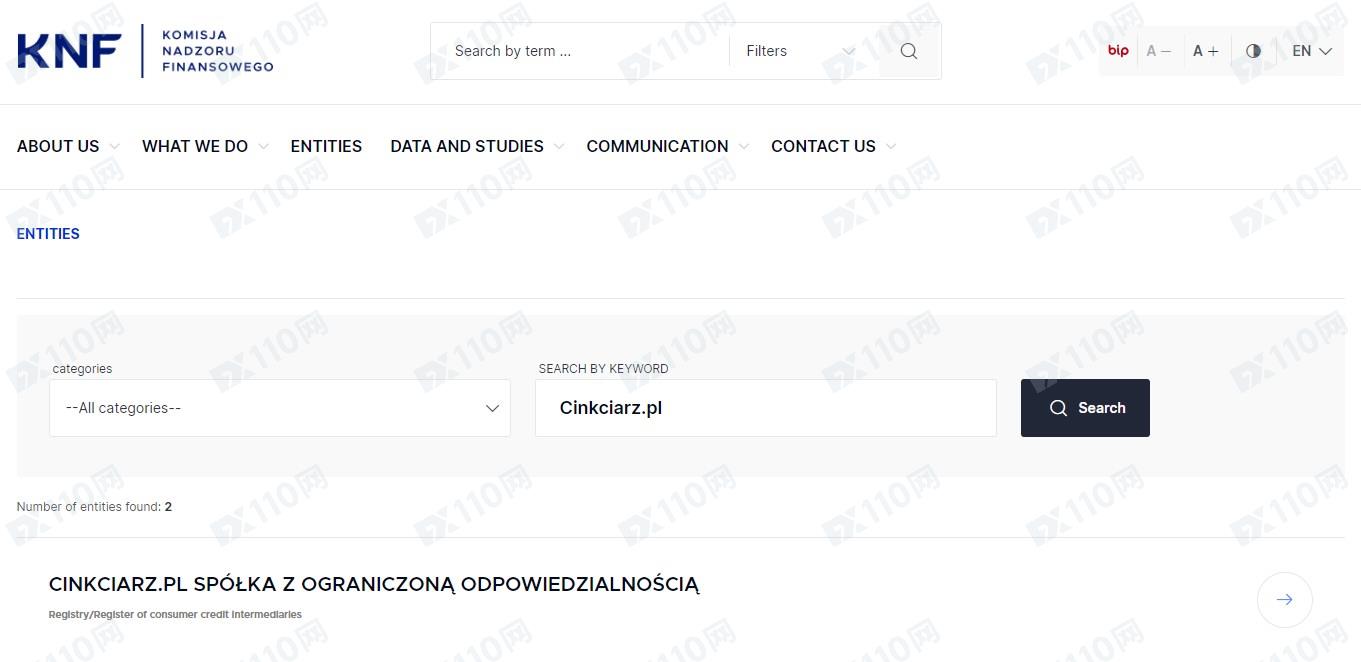
Task: Focus the Search by keyword field
Action: pos(765,408)
